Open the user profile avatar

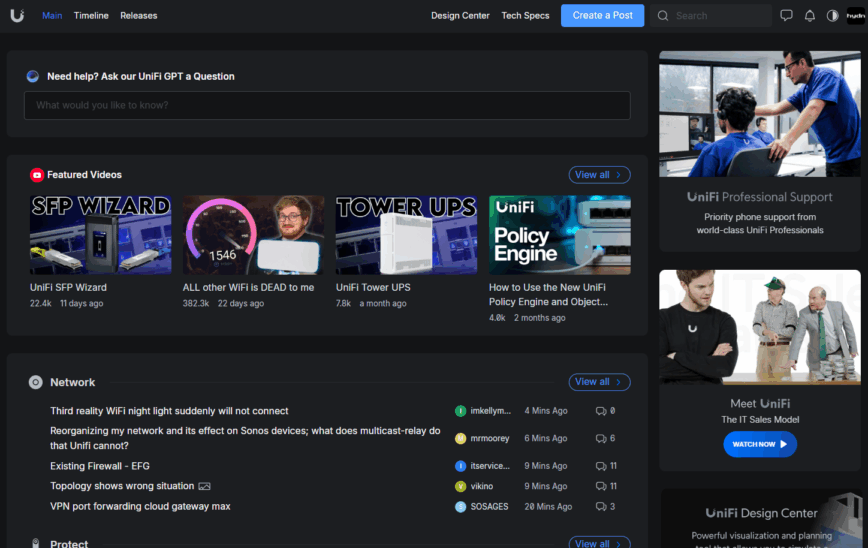pyautogui.click(x=856, y=16)
